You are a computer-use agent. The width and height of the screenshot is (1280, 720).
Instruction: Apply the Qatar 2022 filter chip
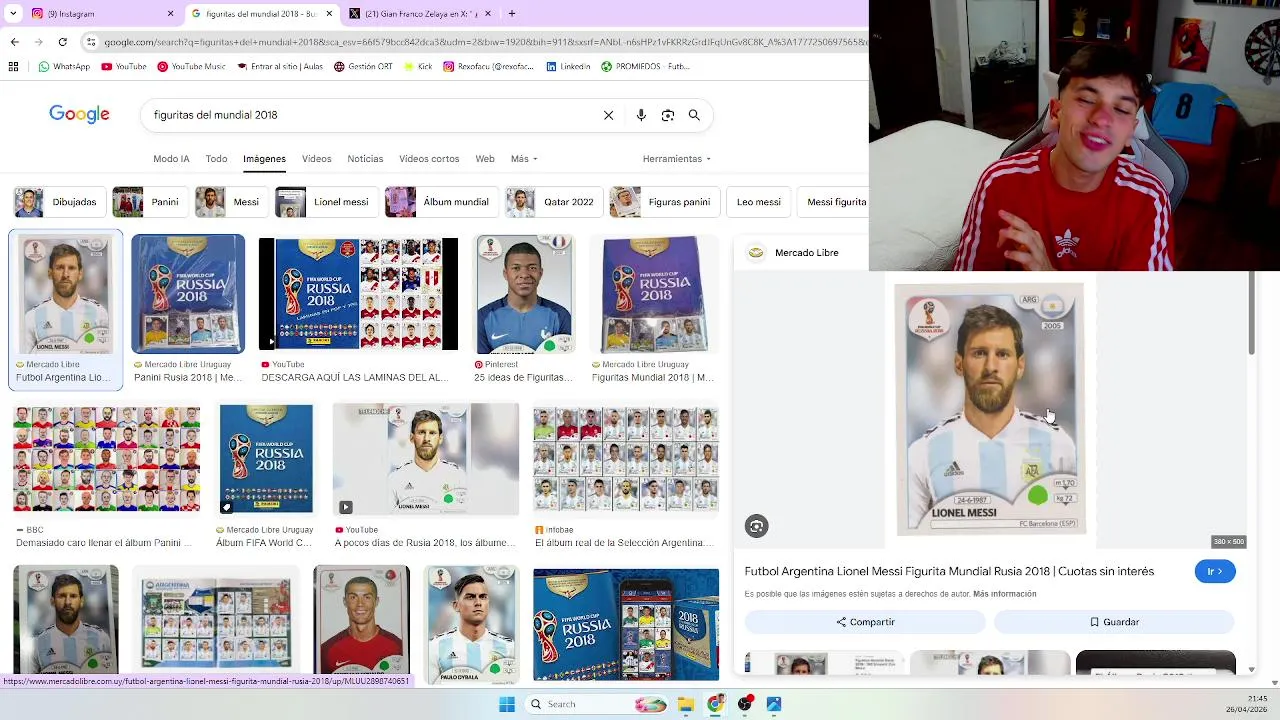click(553, 202)
